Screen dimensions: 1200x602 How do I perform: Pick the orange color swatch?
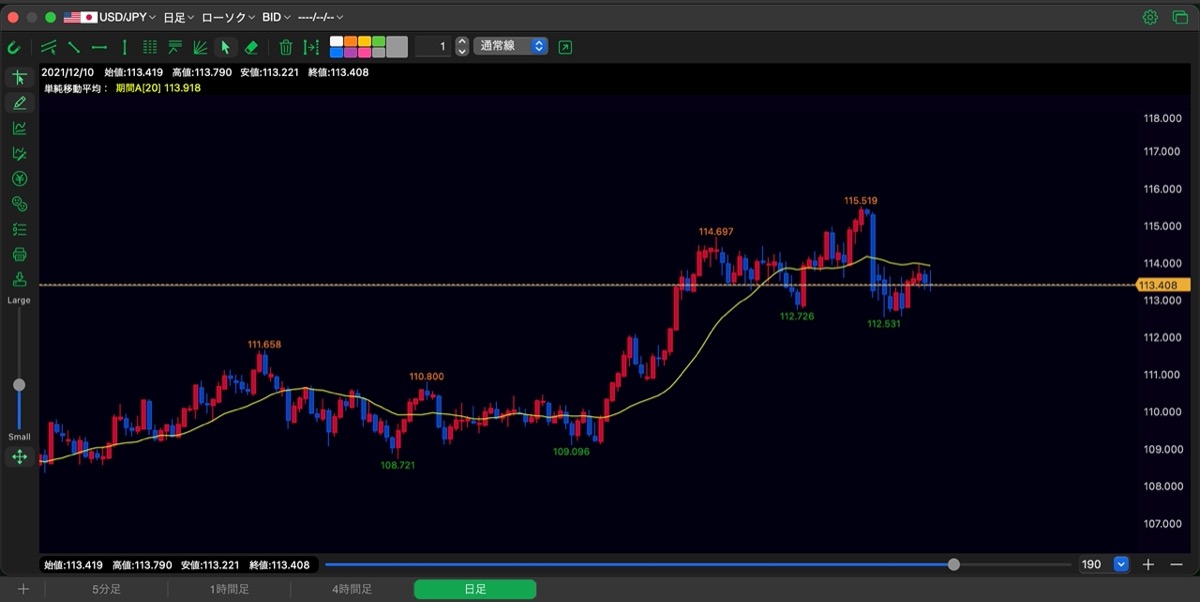(350, 42)
